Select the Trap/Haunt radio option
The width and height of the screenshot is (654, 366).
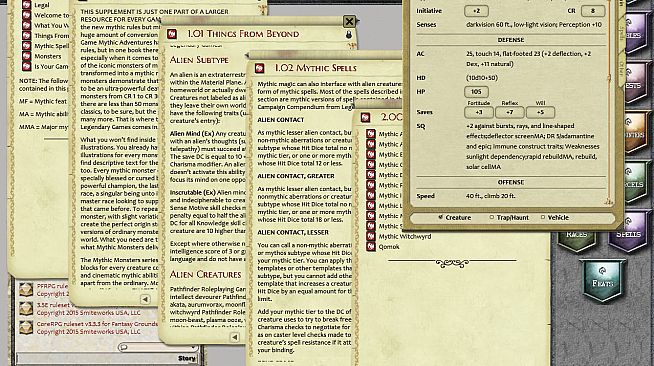(492, 217)
